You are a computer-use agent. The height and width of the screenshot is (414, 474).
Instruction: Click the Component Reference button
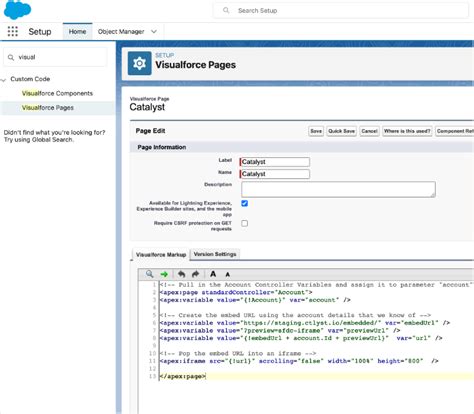[x=455, y=131]
